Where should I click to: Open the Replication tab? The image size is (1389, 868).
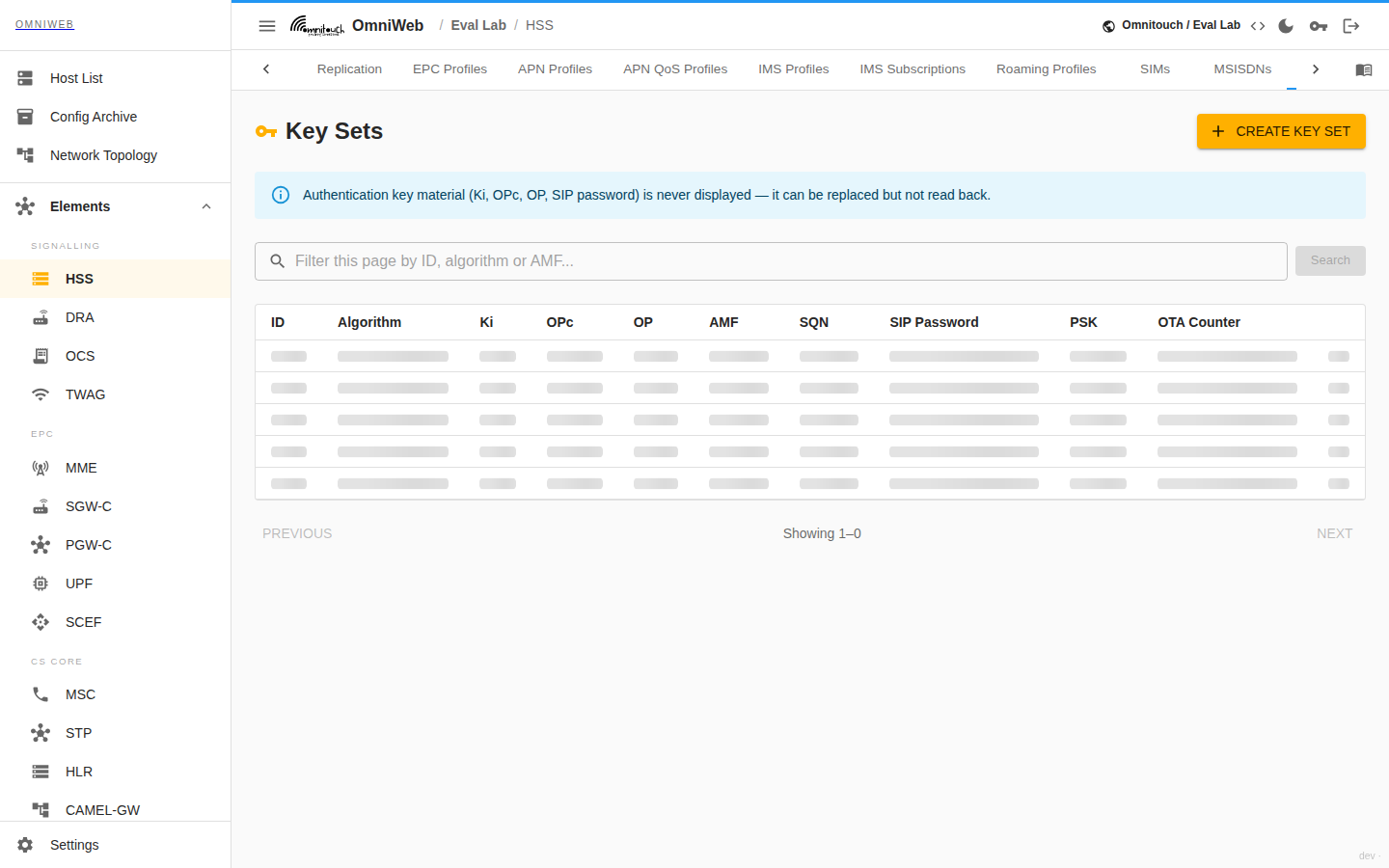[x=349, y=69]
